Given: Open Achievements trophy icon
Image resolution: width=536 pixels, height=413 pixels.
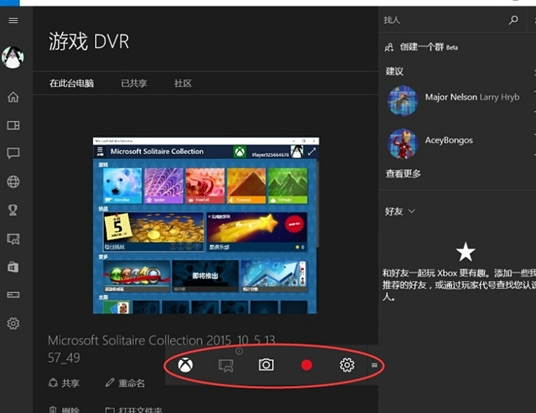Looking at the screenshot, I should tap(13, 210).
